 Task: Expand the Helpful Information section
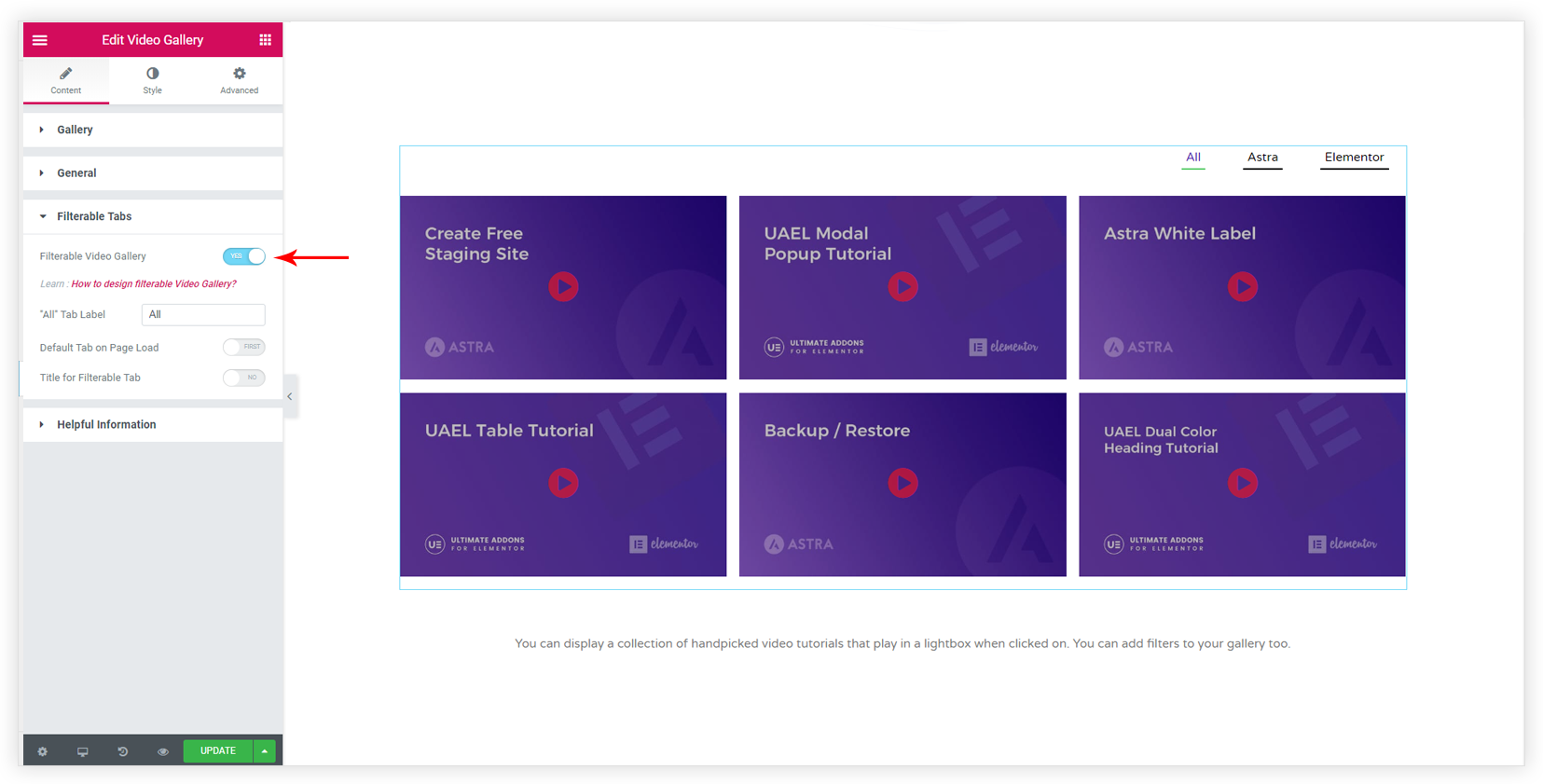[153, 424]
